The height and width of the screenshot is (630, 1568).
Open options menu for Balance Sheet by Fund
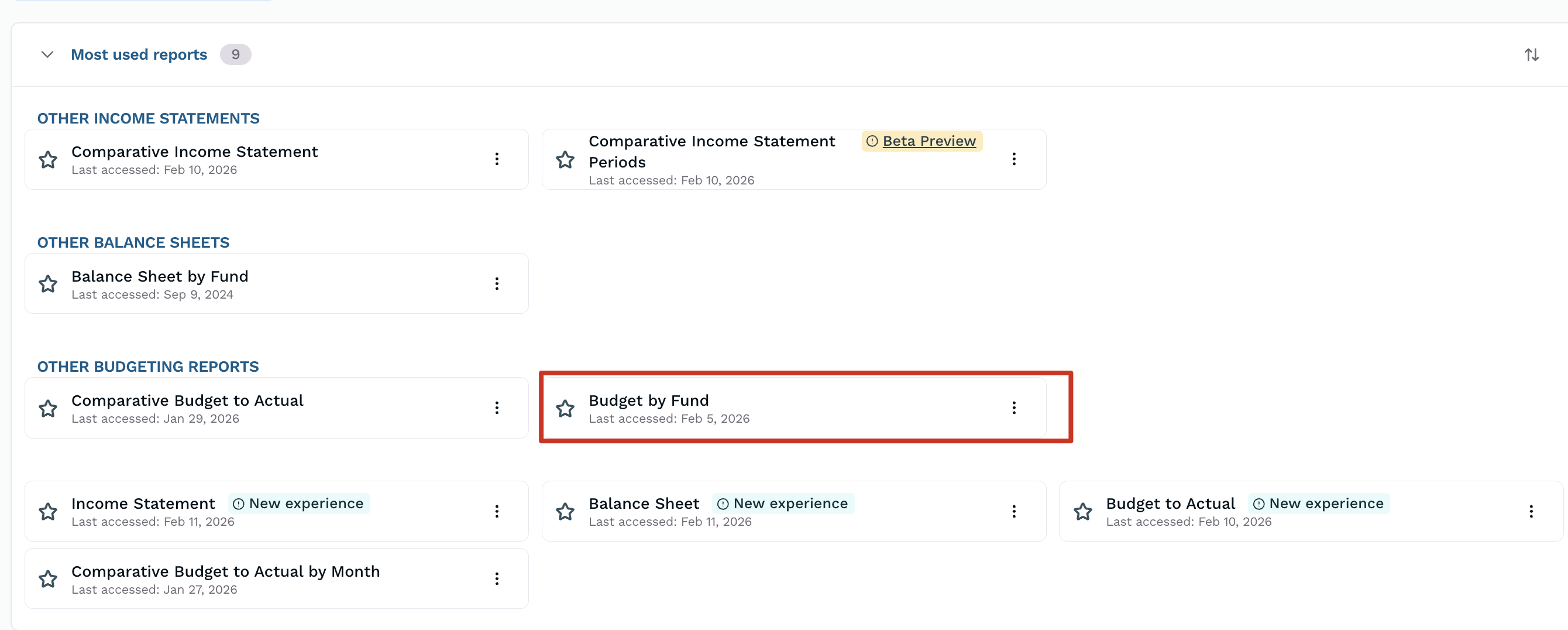click(x=497, y=283)
